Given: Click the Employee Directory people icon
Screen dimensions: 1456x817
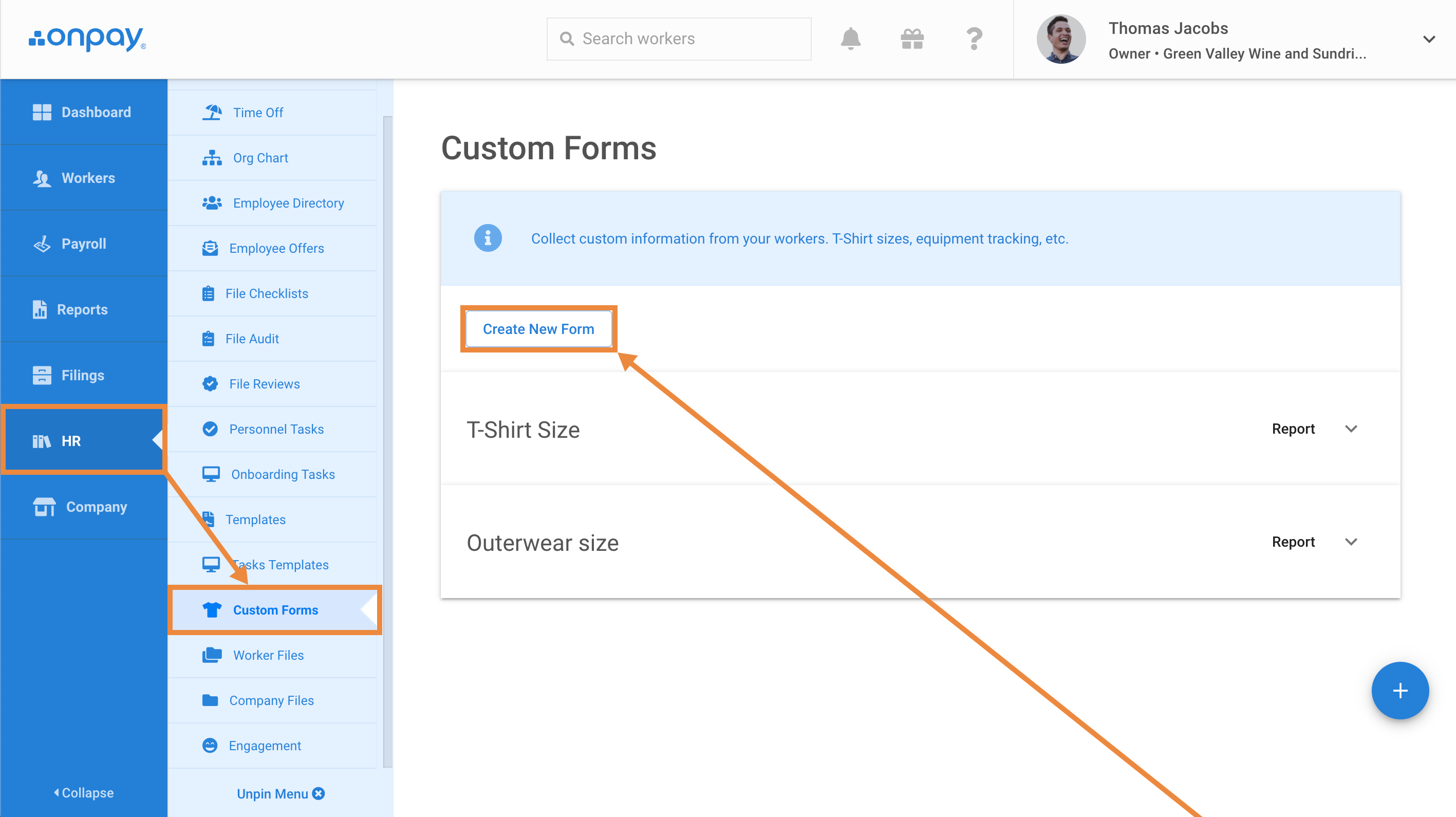Looking at the screenshot, I should click(x=212, y=203).
